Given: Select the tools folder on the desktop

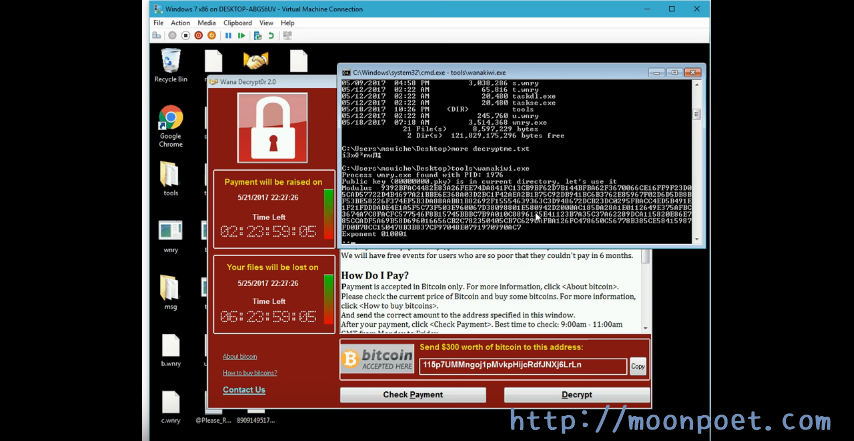Looking at the screenshot, I should 170,179.
